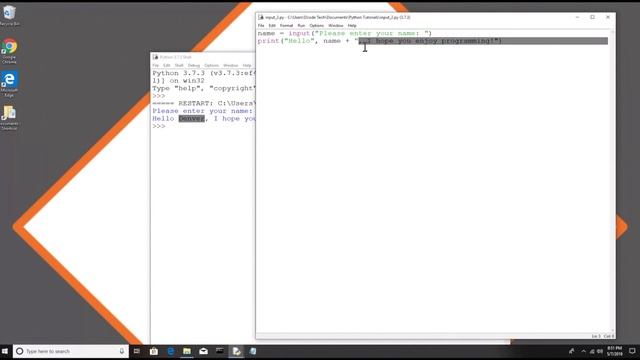Click the Type here to search box
Viewport: 640px width, 360px height.
71,351
